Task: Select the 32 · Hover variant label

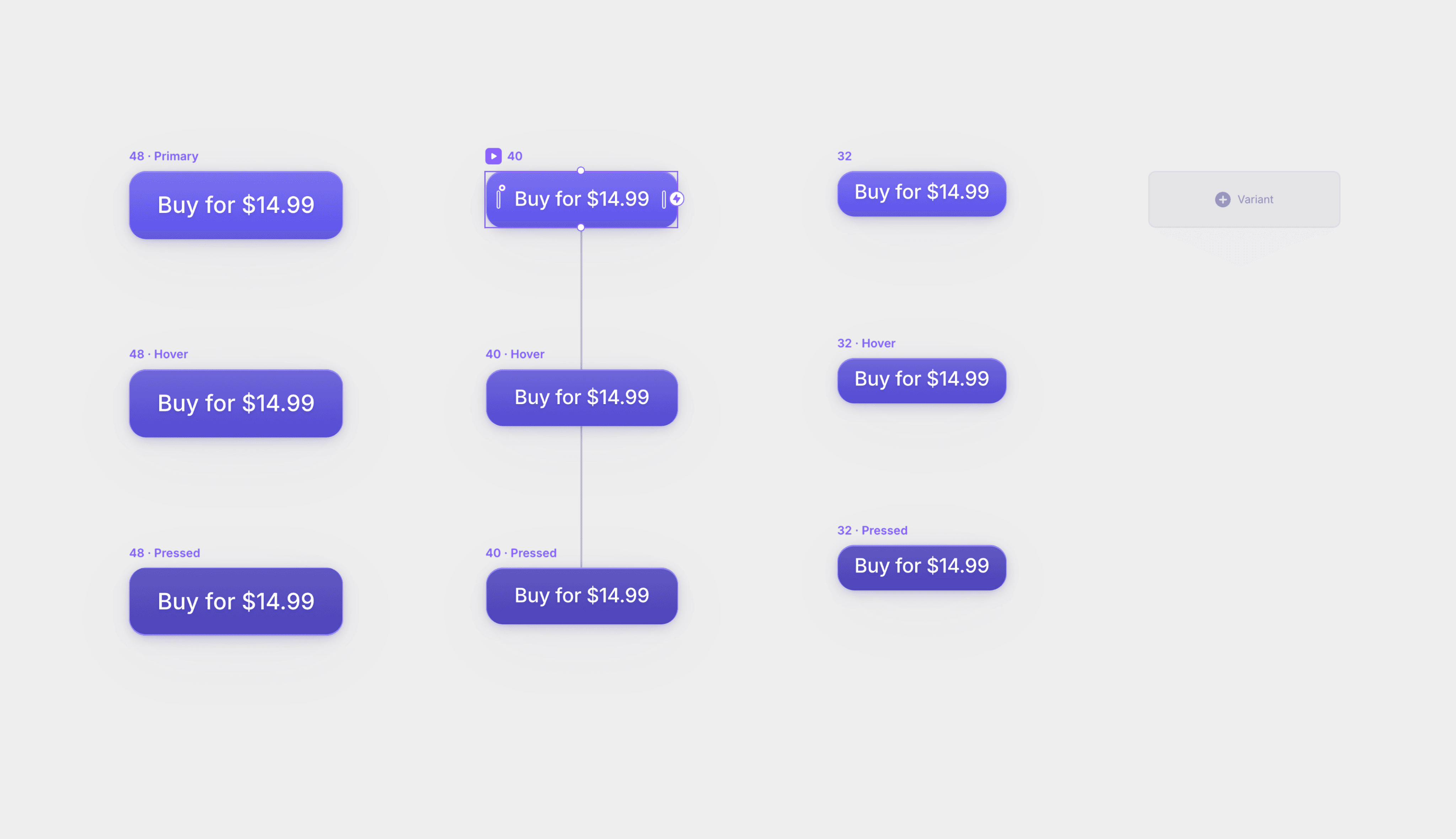Action: [866, 343]
